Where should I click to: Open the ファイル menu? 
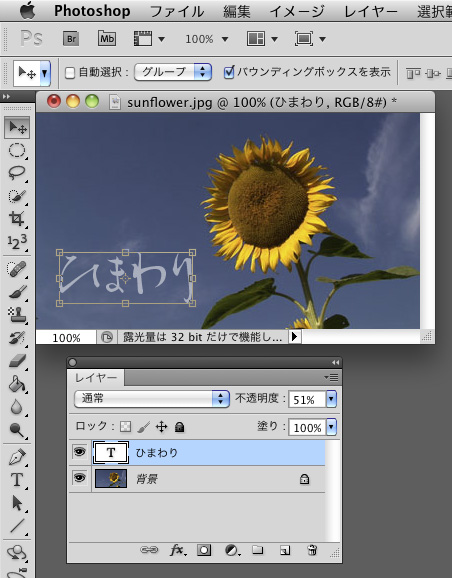(x=177, y=11)
